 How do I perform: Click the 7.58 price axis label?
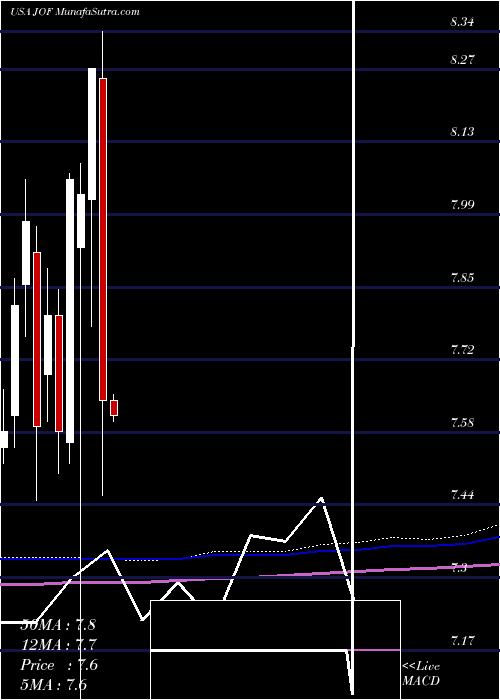462,422
